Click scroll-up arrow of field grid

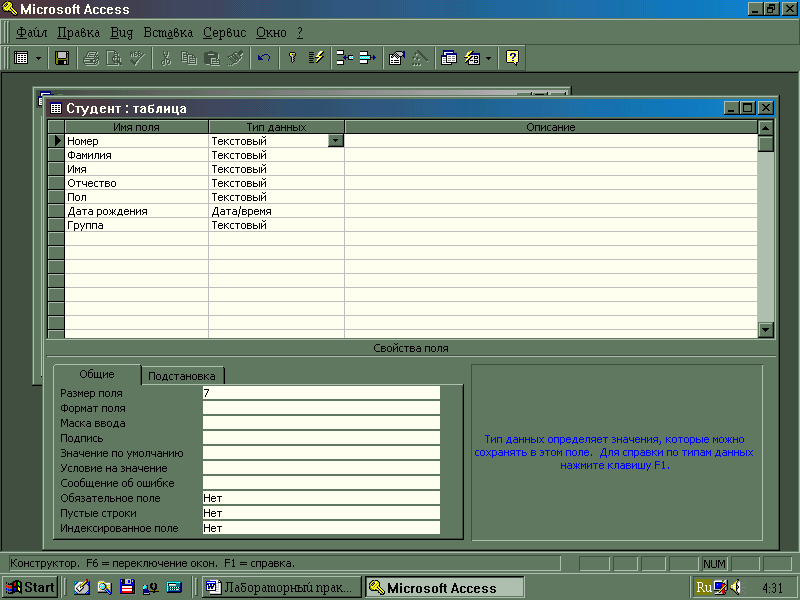(x=766, y=128)
